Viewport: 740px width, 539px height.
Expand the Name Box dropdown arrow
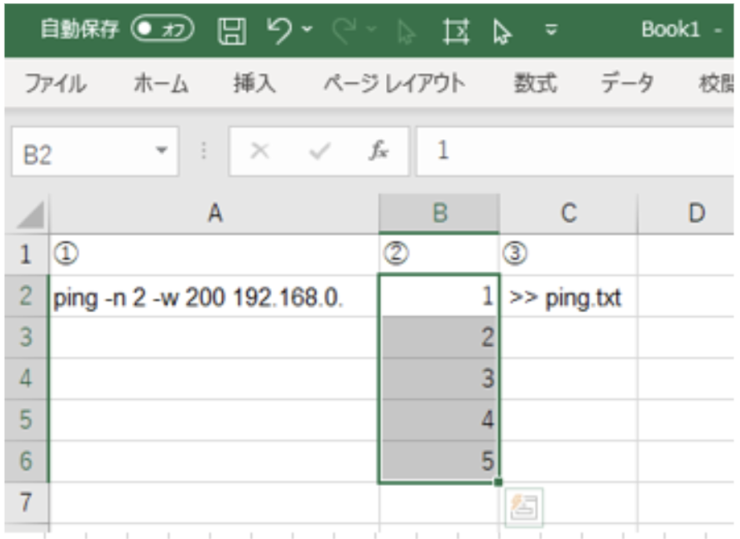click(x=161, y=151)
